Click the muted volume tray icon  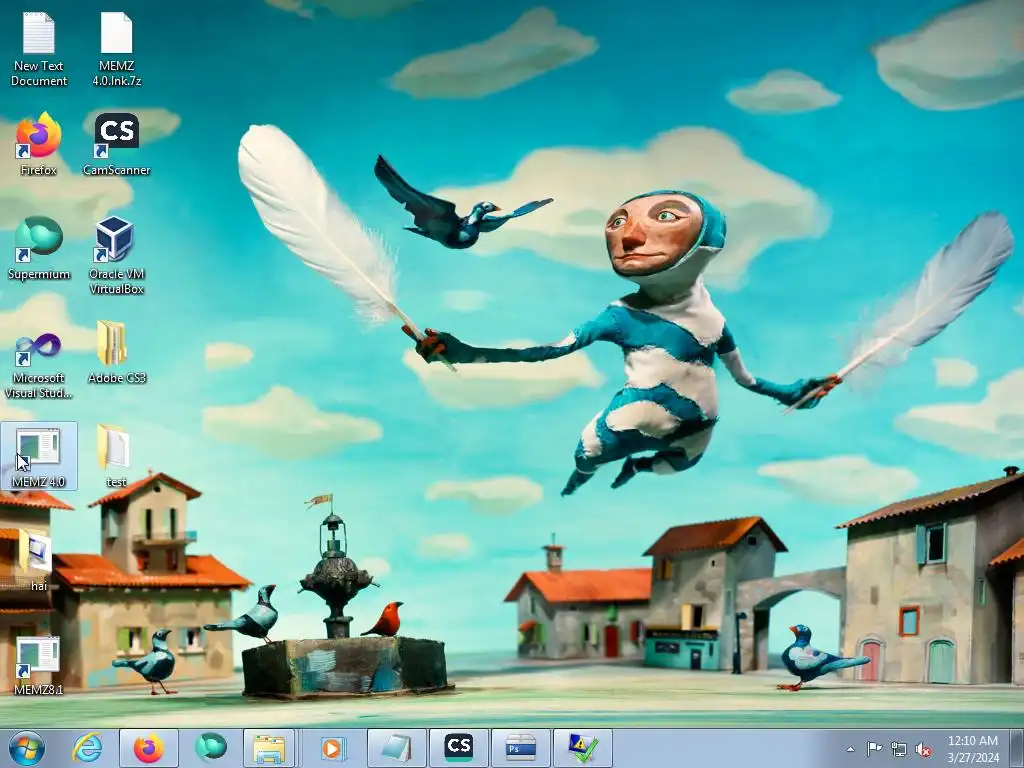923,749
